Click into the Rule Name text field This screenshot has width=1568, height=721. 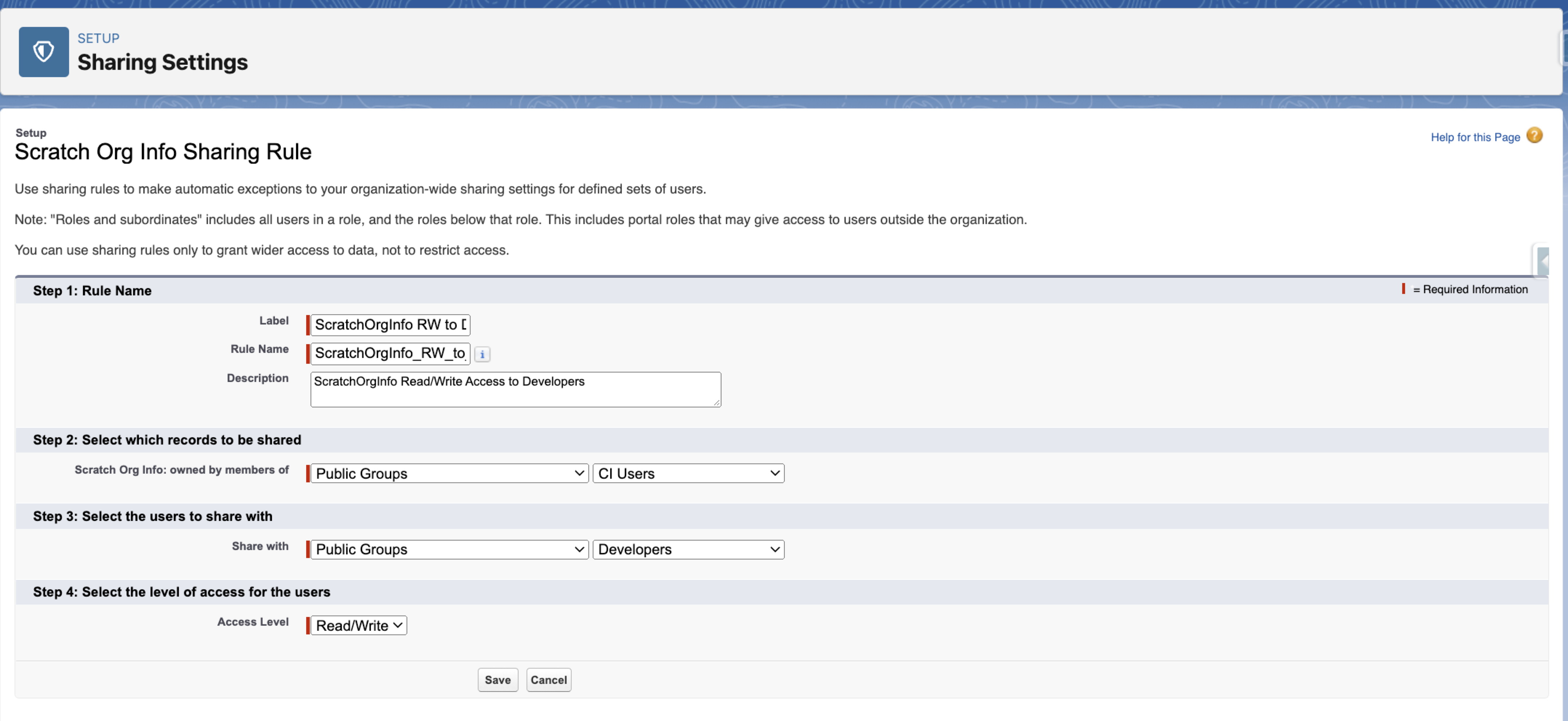pyautogui.click(x=389, y=353)
